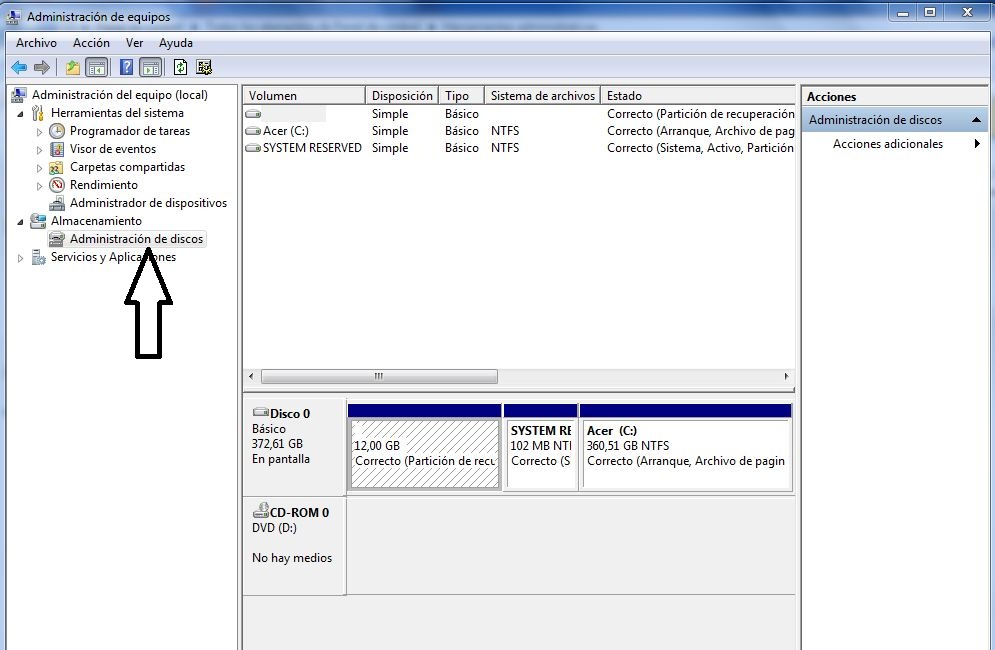Refresh the disk view
Viewport: 995px width, 650px height.
click(x=181, y=67)
